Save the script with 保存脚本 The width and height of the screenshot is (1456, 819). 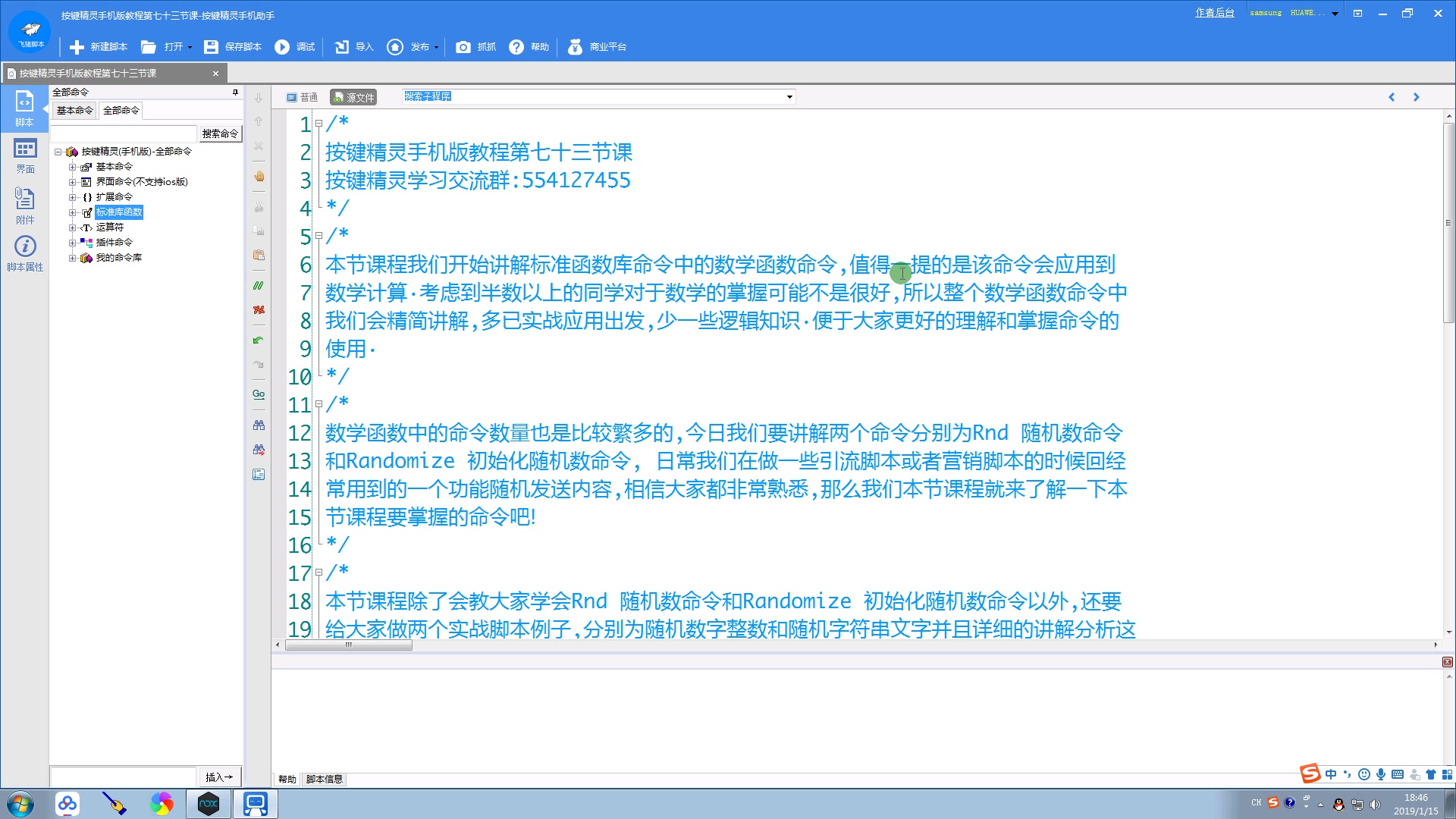(x=231, y=47)
